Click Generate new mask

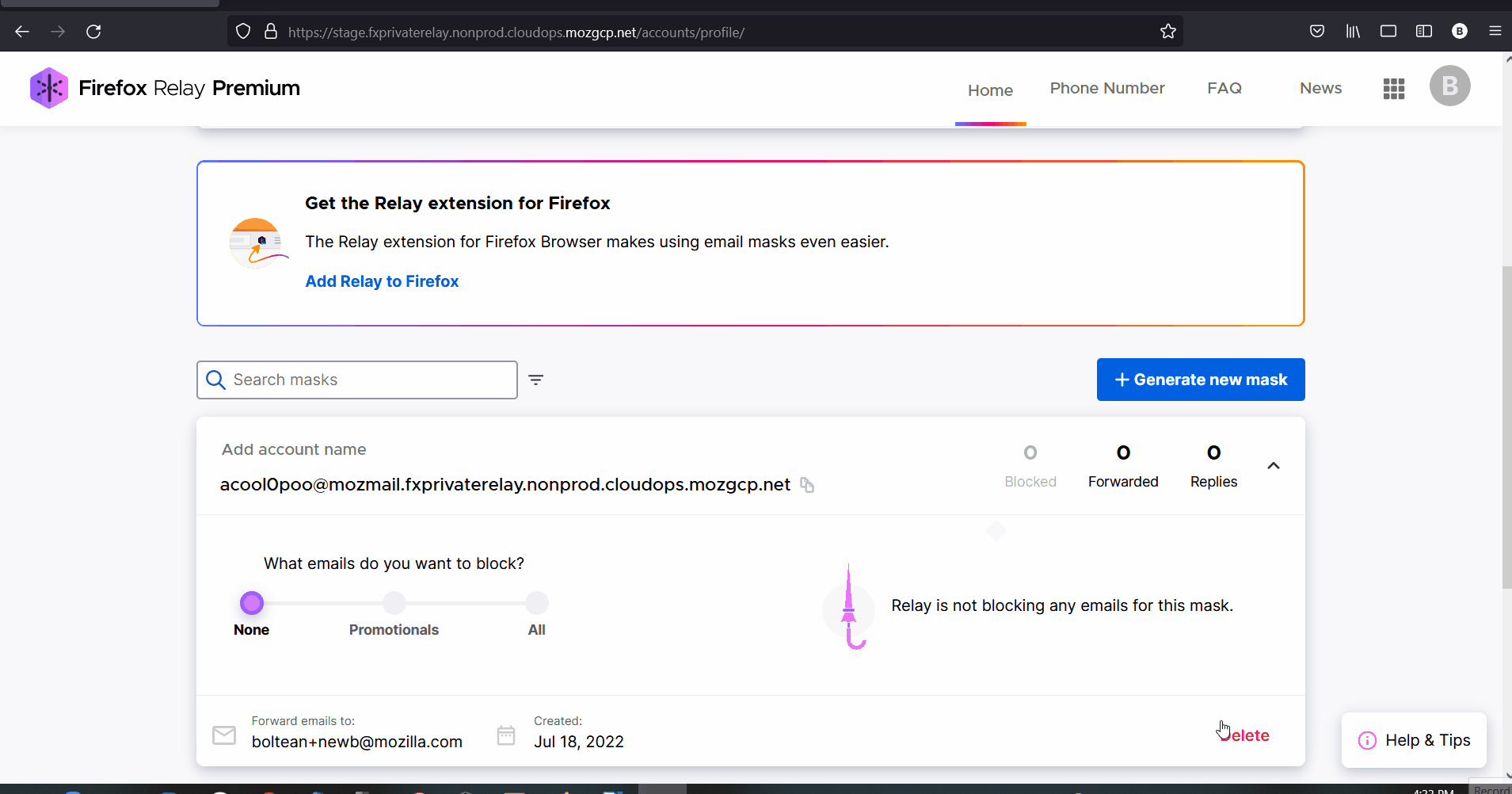1200,380
